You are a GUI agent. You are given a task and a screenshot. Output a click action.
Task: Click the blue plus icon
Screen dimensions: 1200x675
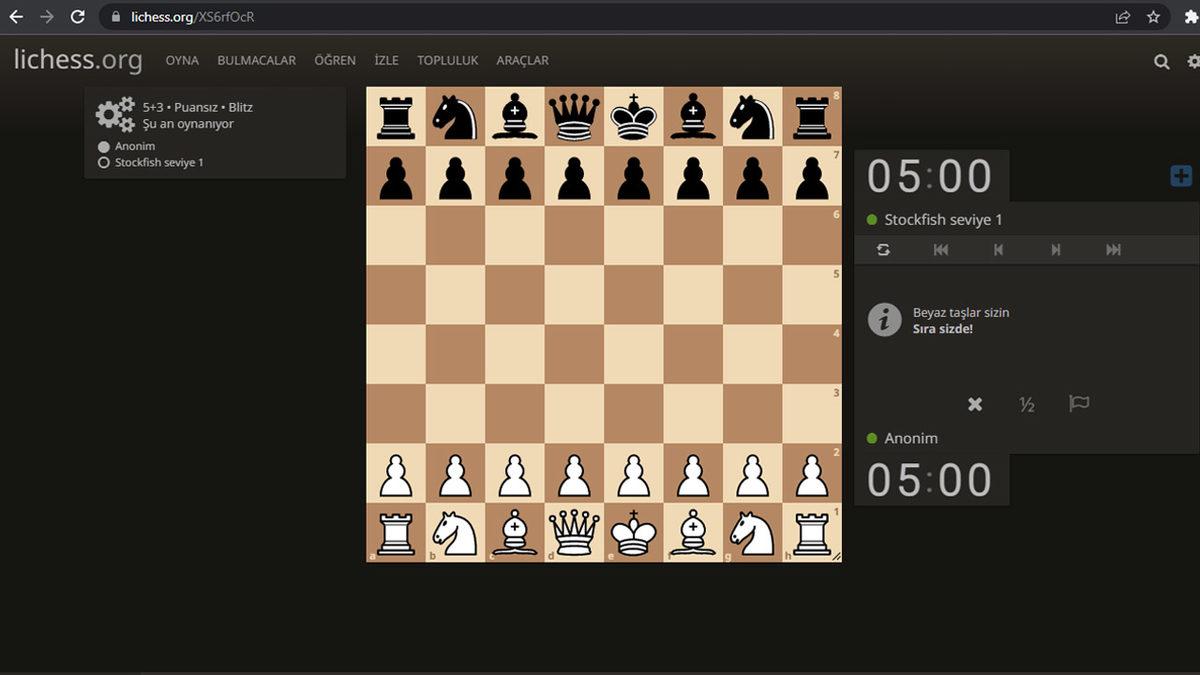tap(1180, 176)
